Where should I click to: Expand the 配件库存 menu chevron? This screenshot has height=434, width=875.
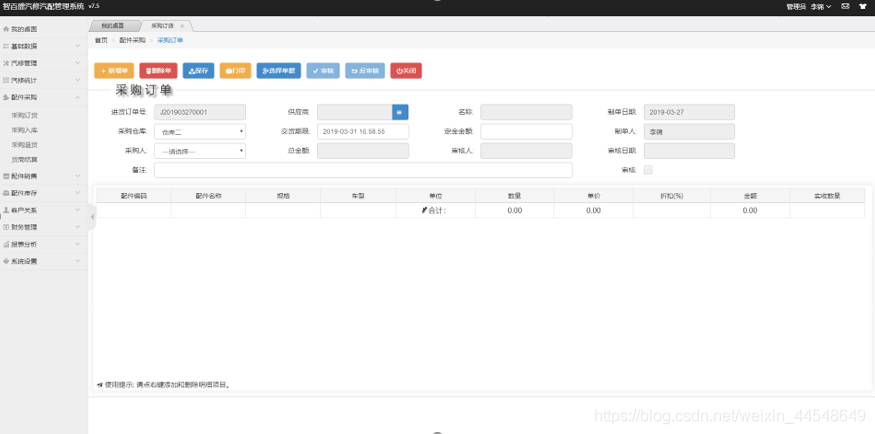pyautogui.click(x=78, y=193)
